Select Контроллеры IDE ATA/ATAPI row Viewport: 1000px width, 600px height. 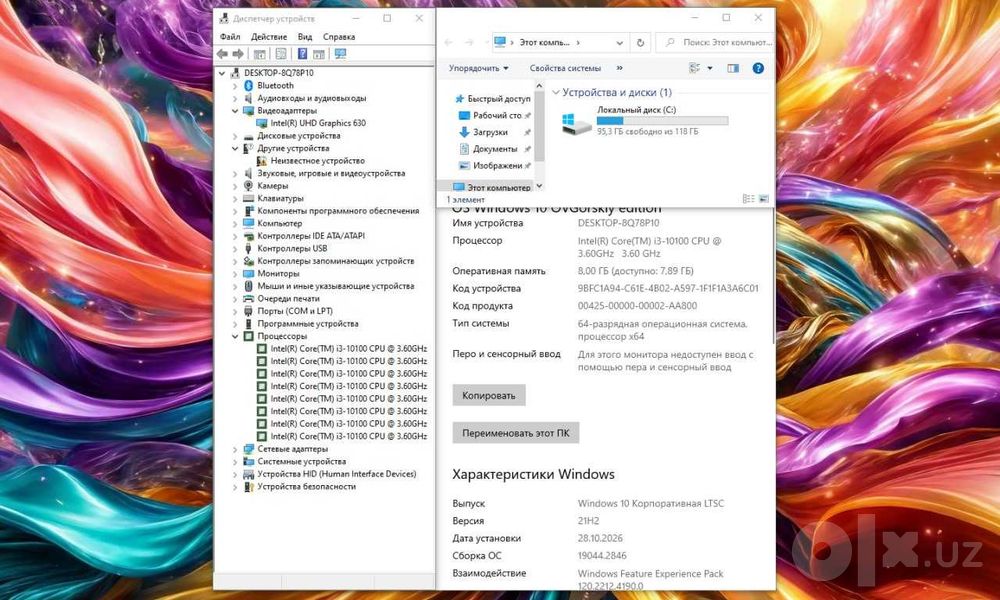pyautogui.click(x=311, y=236)
